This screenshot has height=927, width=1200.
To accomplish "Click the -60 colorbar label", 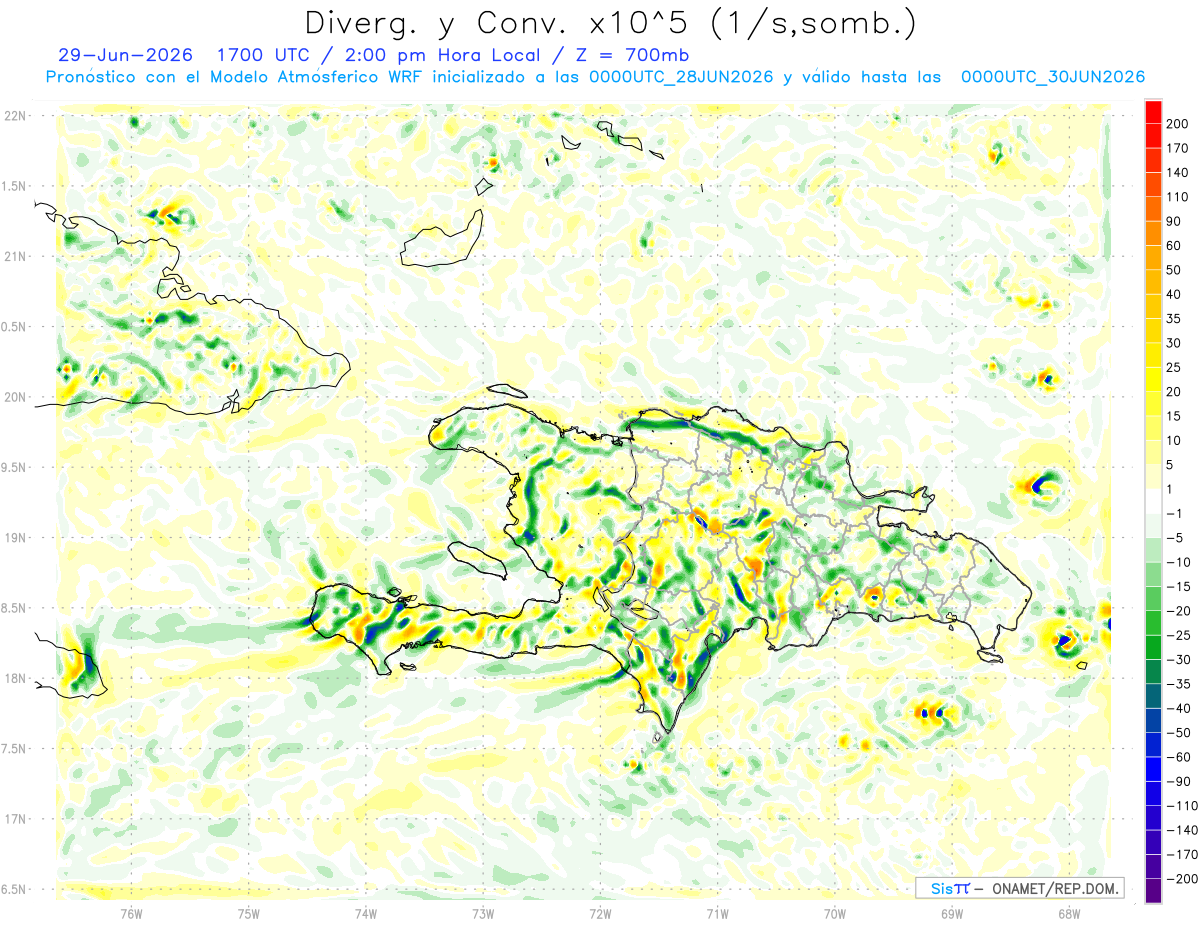I will click(1179, 757).
